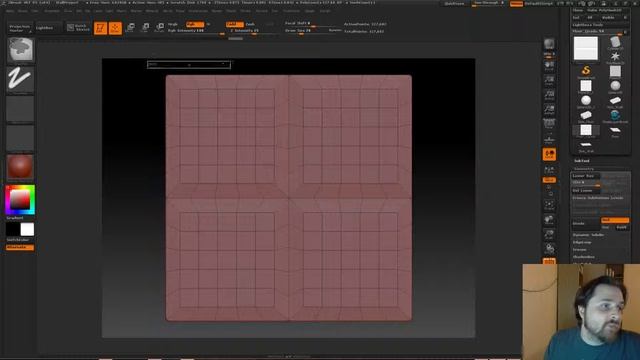Select the Rotate transform icon in top shelf
This screenshot has width=640, height=360.
[160, 28]
